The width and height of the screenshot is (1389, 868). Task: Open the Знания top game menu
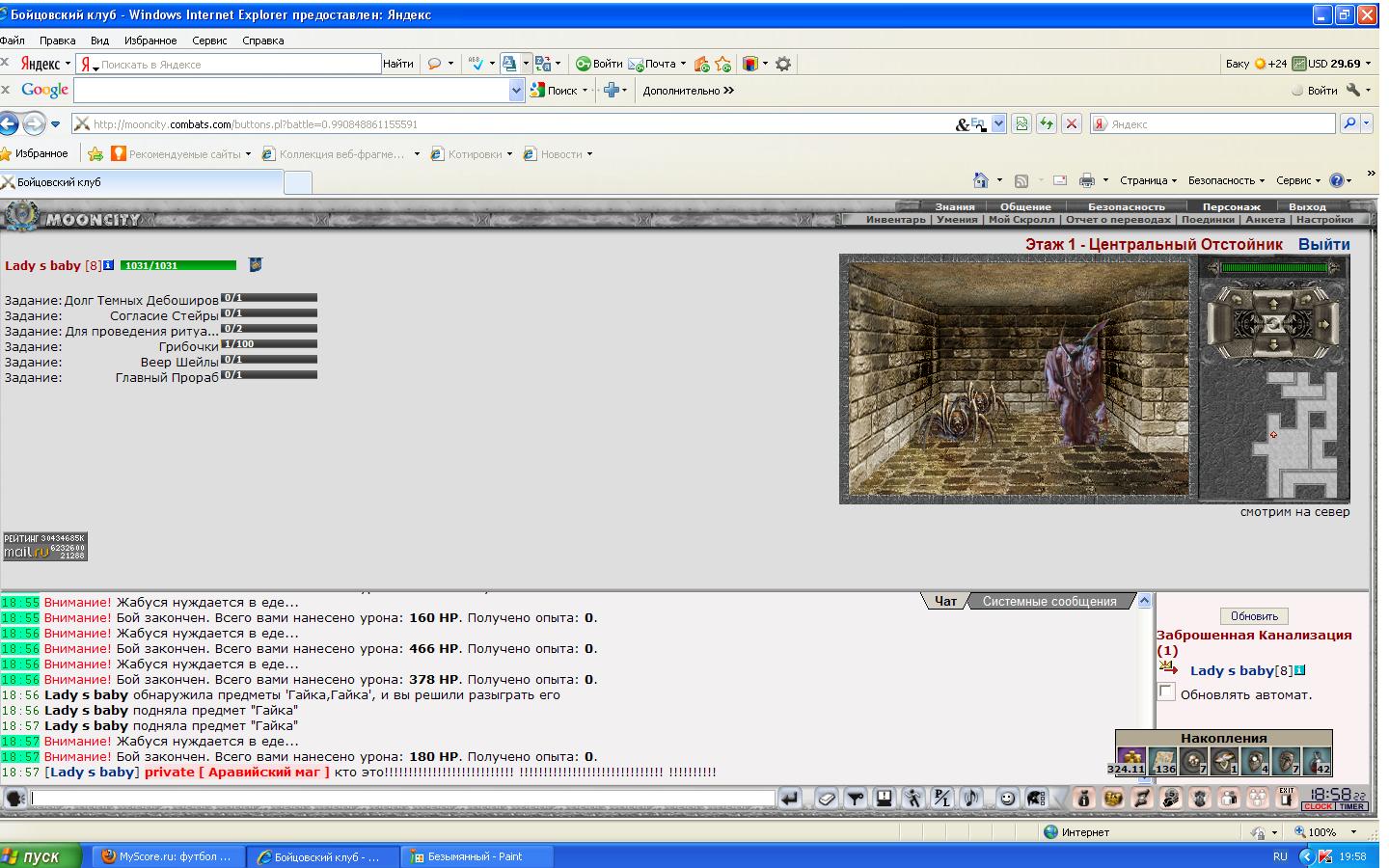[x=955, y=206]
